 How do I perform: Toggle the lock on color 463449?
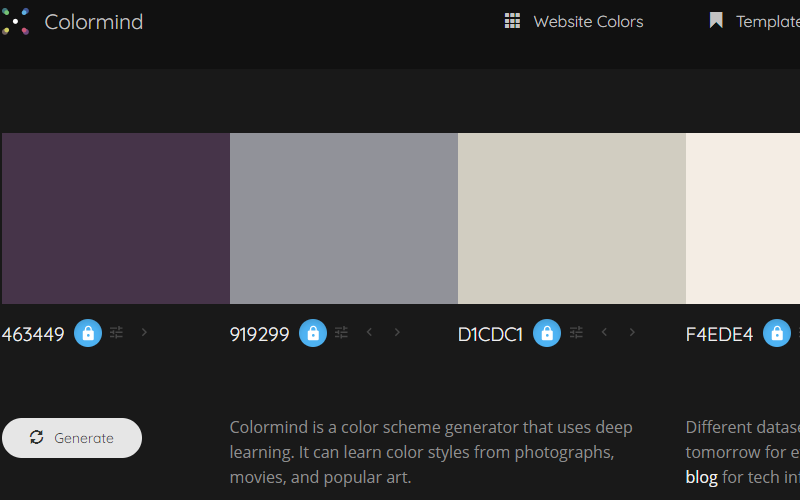pyautogui.click(x=88, y=333)
